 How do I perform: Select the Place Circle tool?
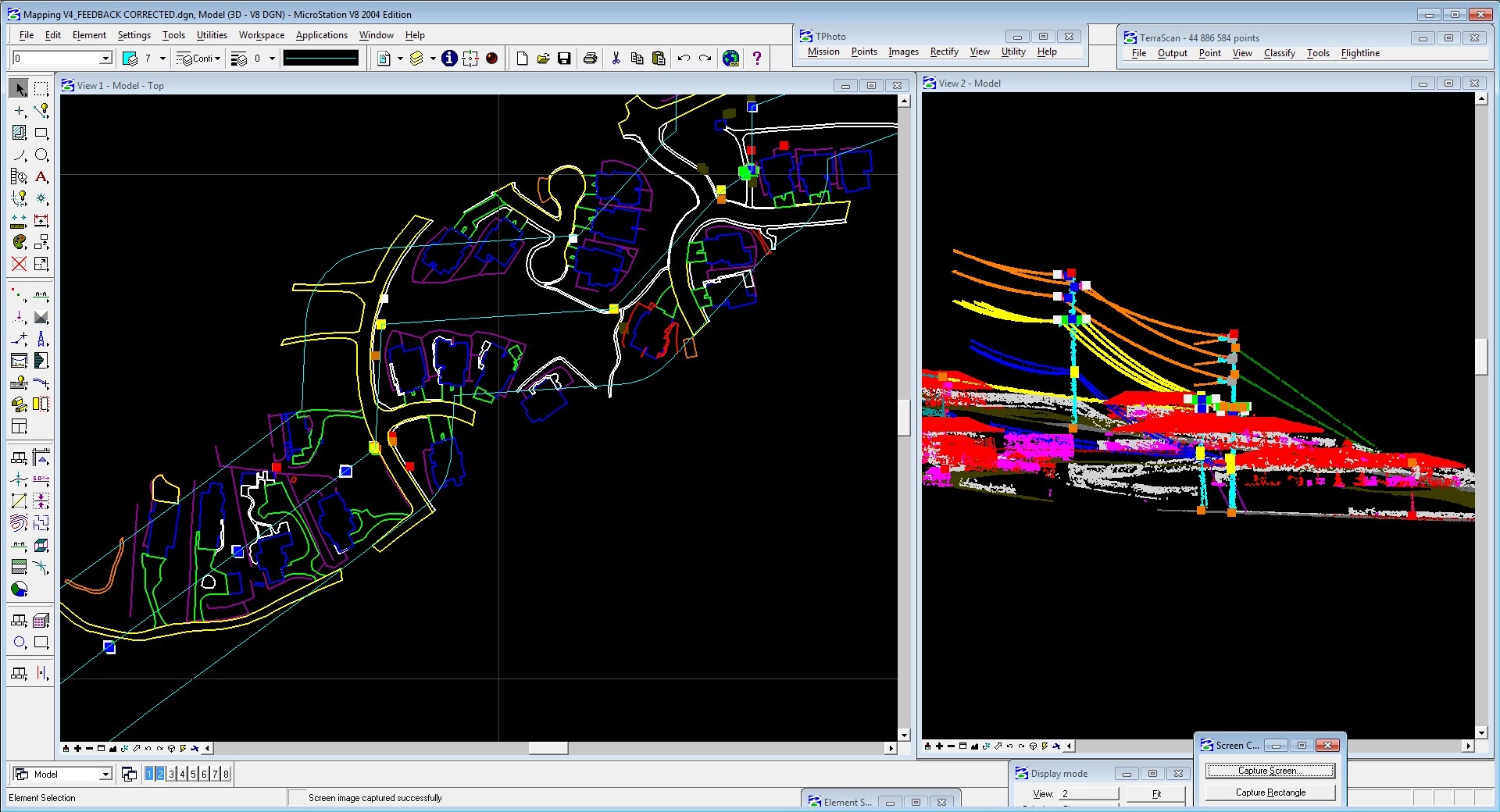coord(41,155)
